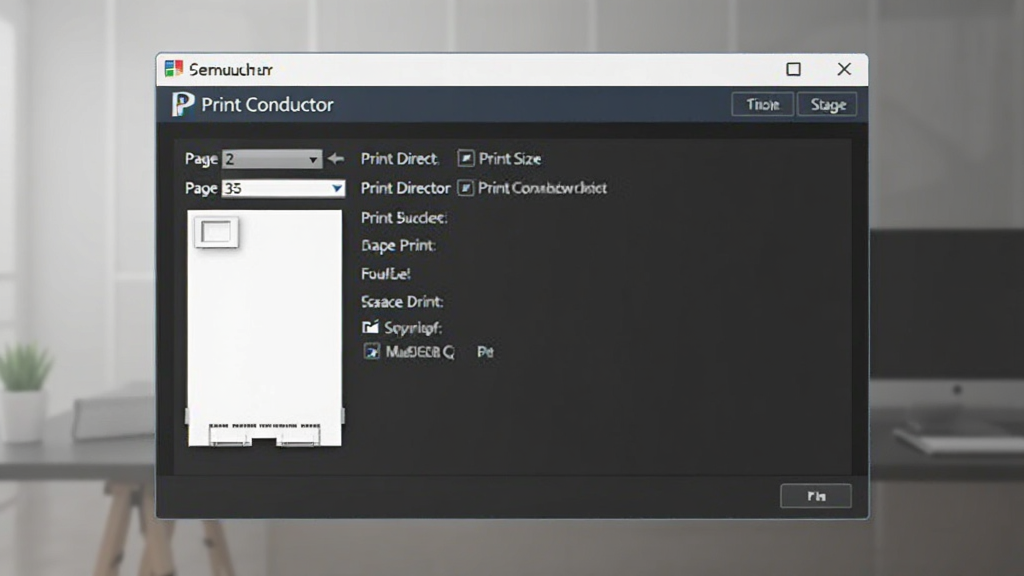The width and height of the screenshot is (1024, 576).
Task: Click the Print Conductor P logo icon
Action: [183, 104]
